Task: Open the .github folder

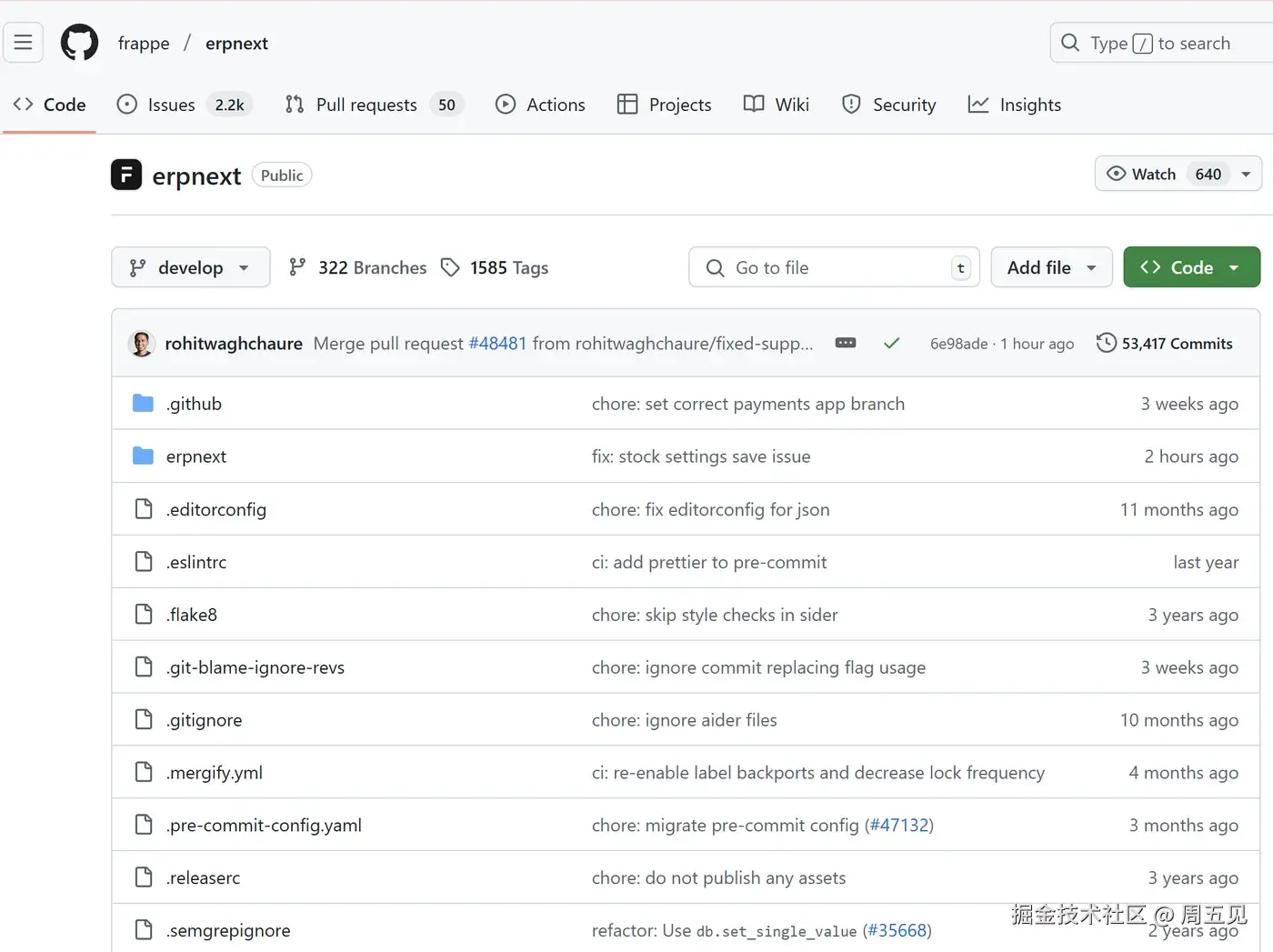Action: pos(194,404)
